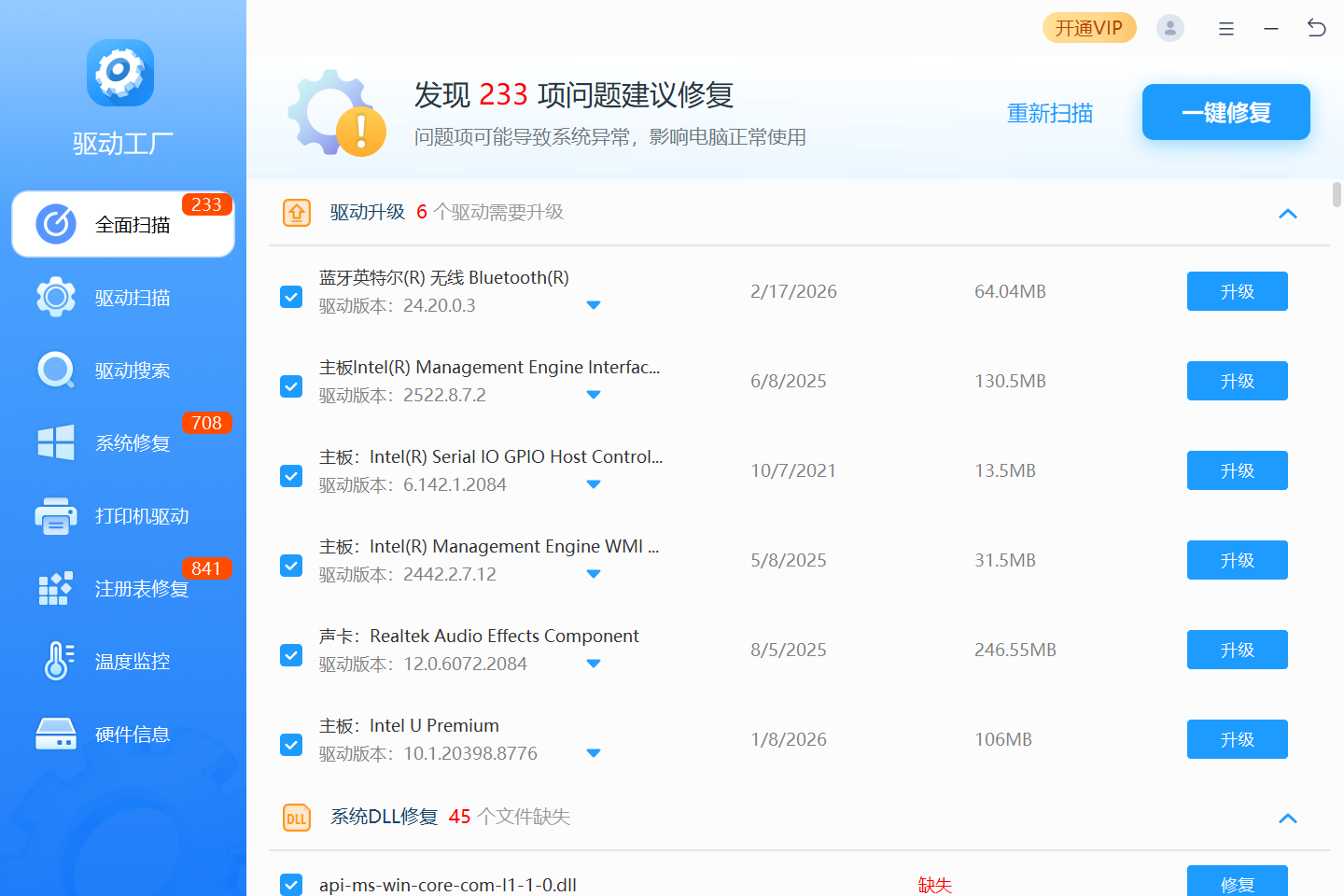Open version dropdown for Bluetooth driver 24.20.0.3
This screenshot has width=1344, height=896.
click(594, 305)
